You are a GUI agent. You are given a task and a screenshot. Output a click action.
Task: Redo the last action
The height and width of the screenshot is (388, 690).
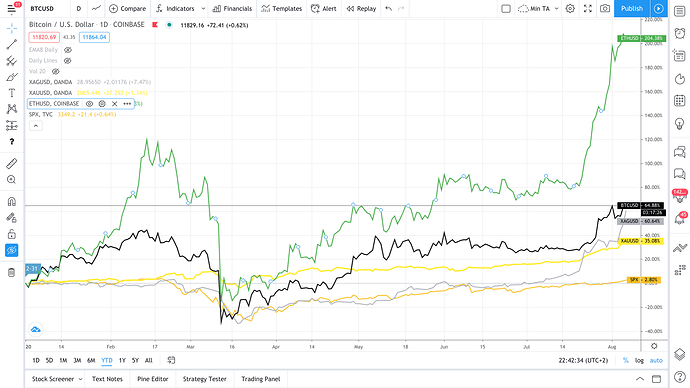401,8
